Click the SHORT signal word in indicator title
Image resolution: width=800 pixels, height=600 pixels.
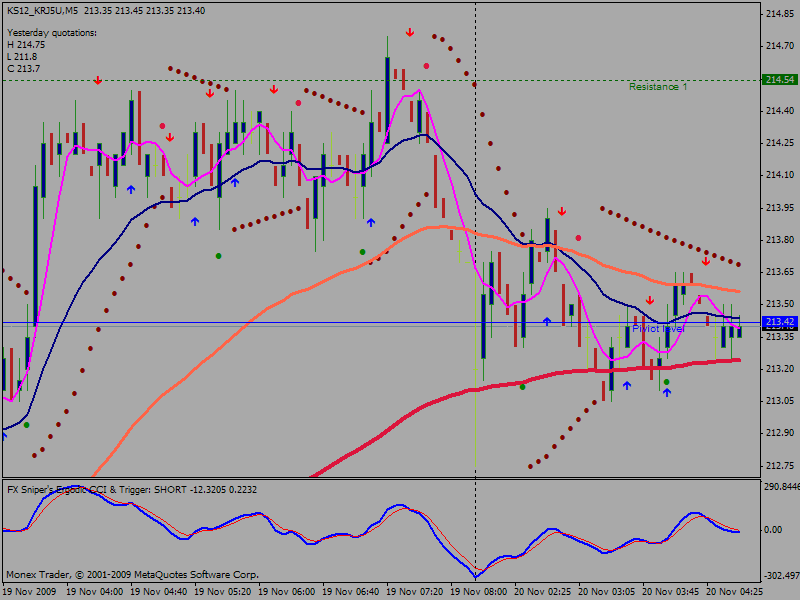(x=170, y=489)
